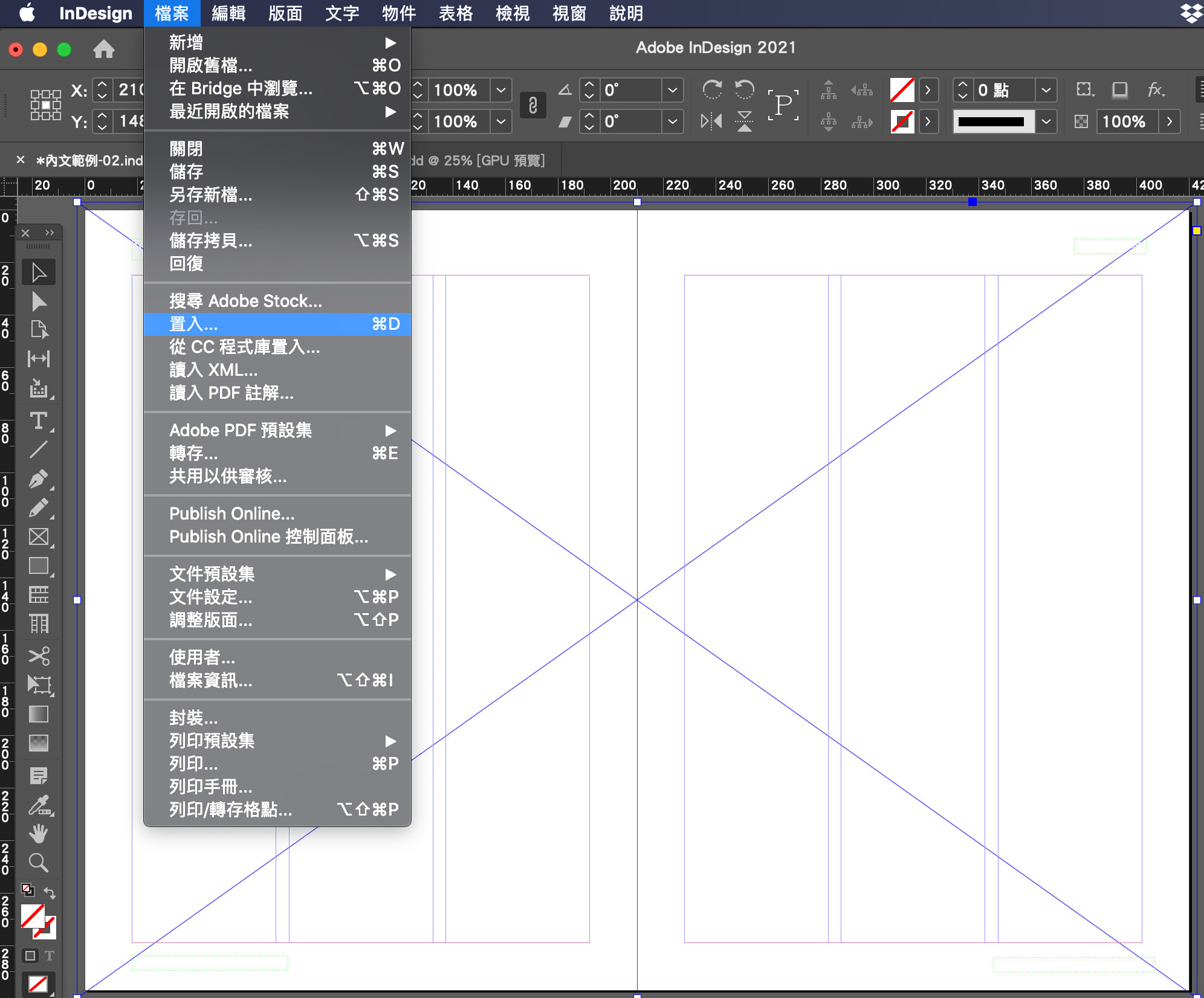Click the Home screen icon
Viewport: 1204px width, 998px height.
click(103, 49)
